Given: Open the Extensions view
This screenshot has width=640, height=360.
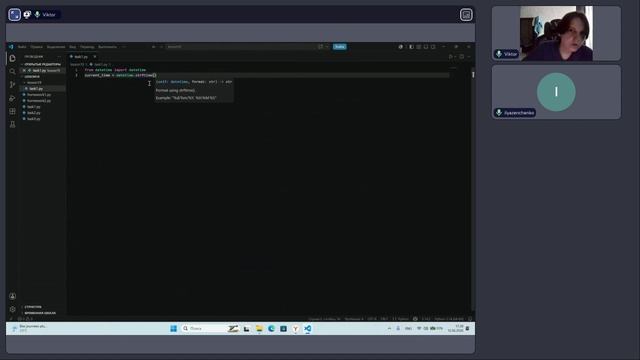Looking at the screenshot, I should coord(12,111).
